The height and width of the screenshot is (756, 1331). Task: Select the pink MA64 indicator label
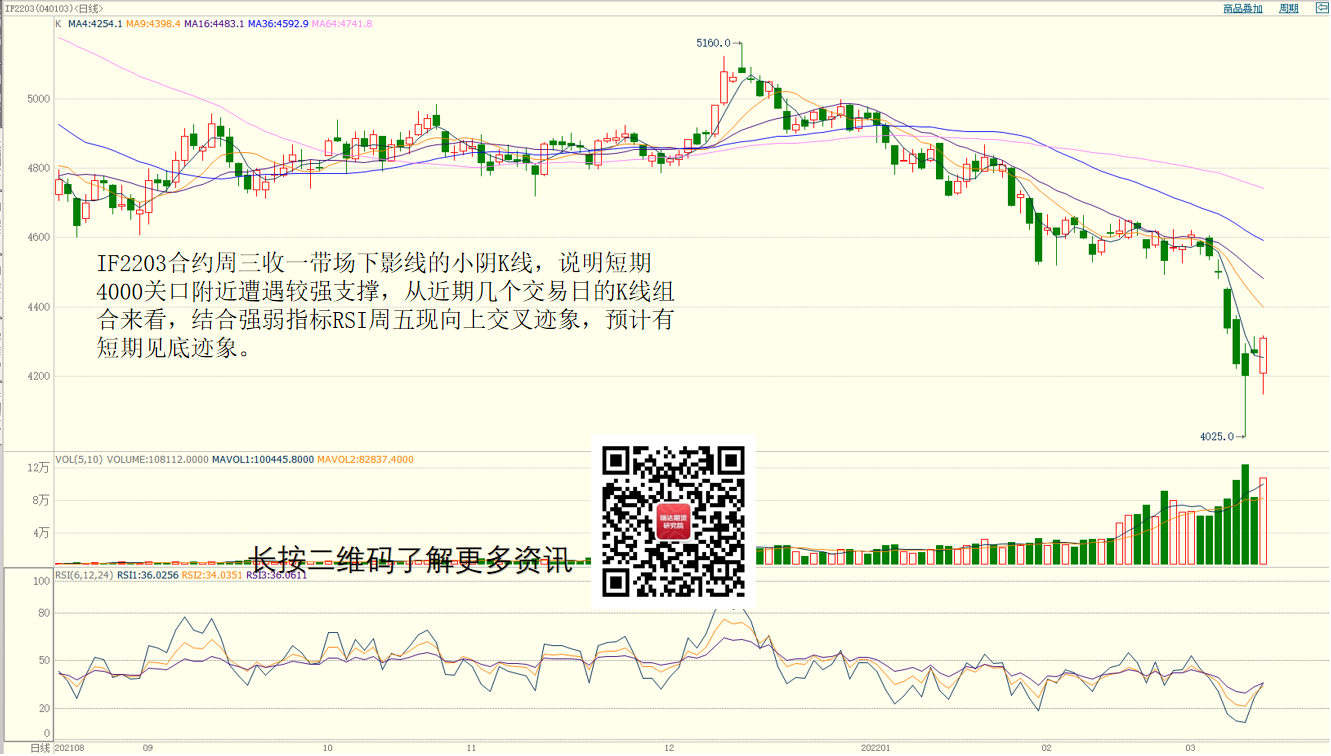click(342, 23)
